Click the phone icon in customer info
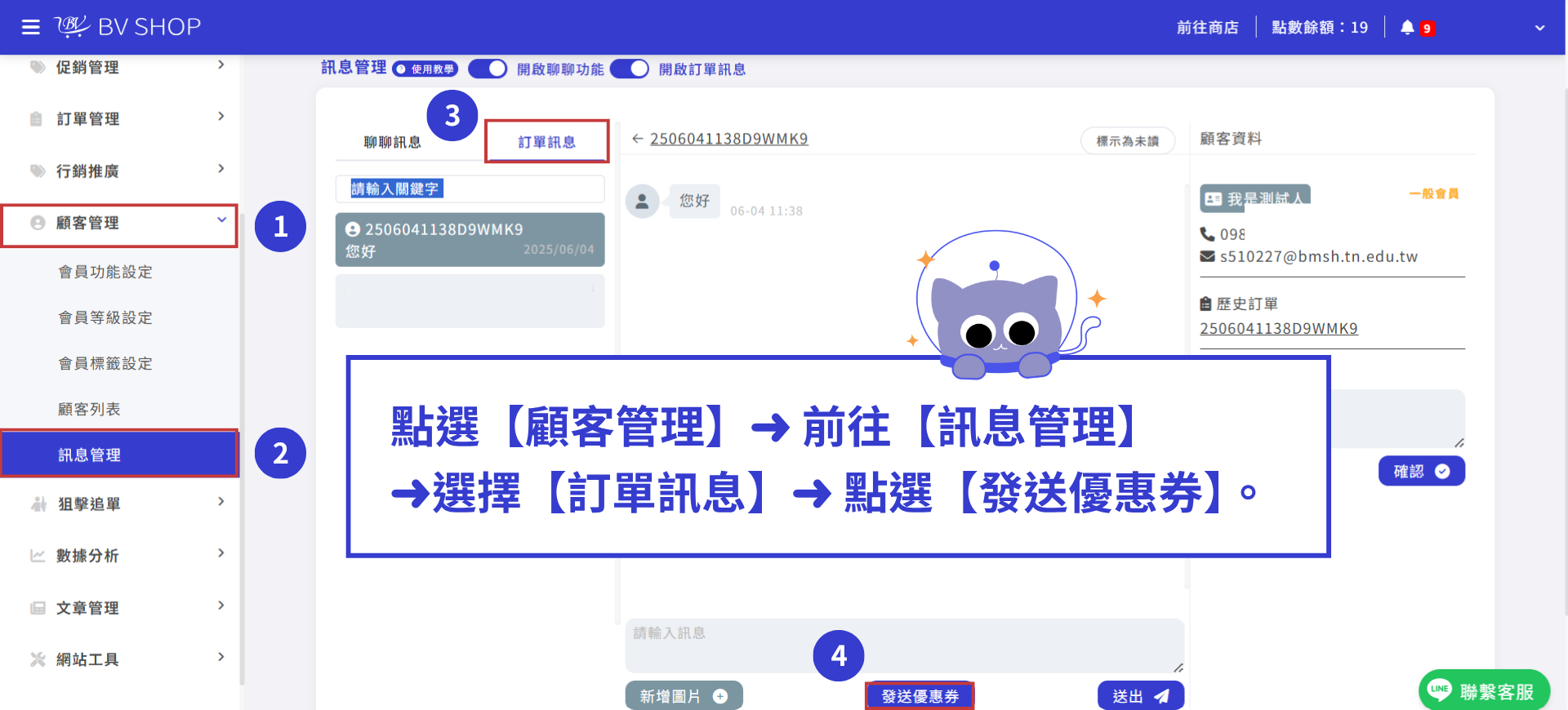Image resolution: width=1568 pixels, height=710 pixels. point(1207,234)
